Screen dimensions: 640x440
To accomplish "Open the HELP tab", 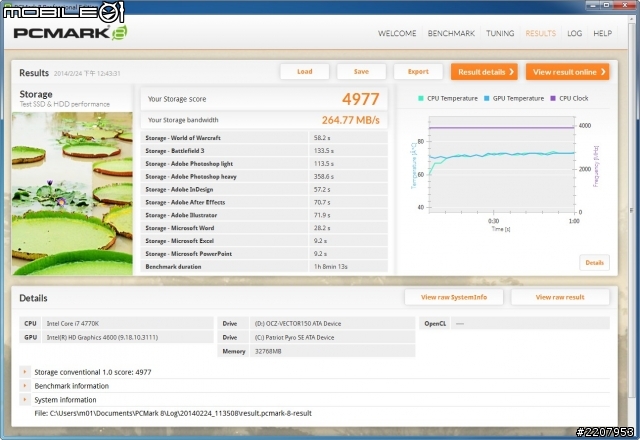I will coord(602,33).
